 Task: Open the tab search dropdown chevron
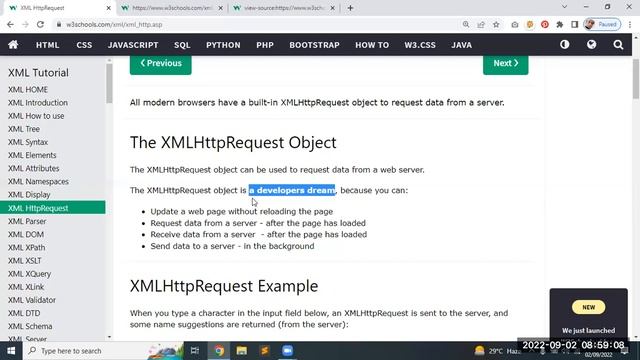[564, 7]
